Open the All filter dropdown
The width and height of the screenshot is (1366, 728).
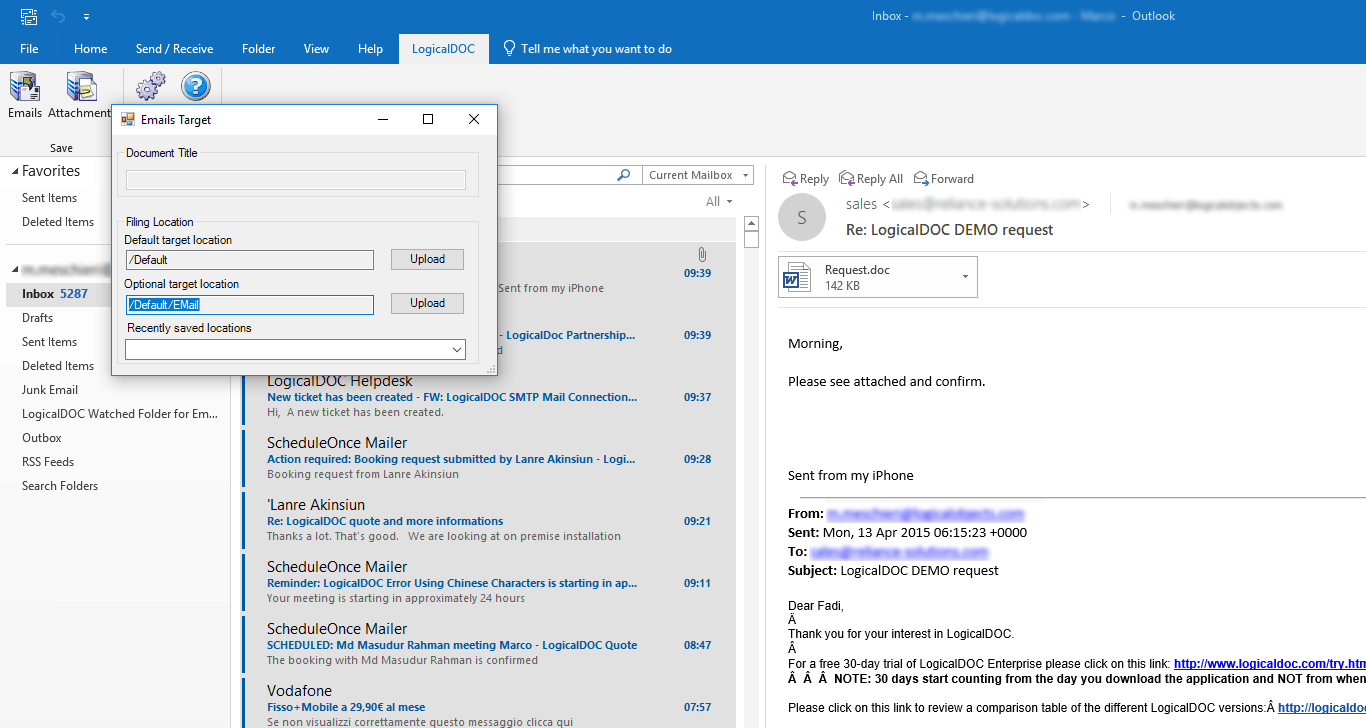coord(719,201)
